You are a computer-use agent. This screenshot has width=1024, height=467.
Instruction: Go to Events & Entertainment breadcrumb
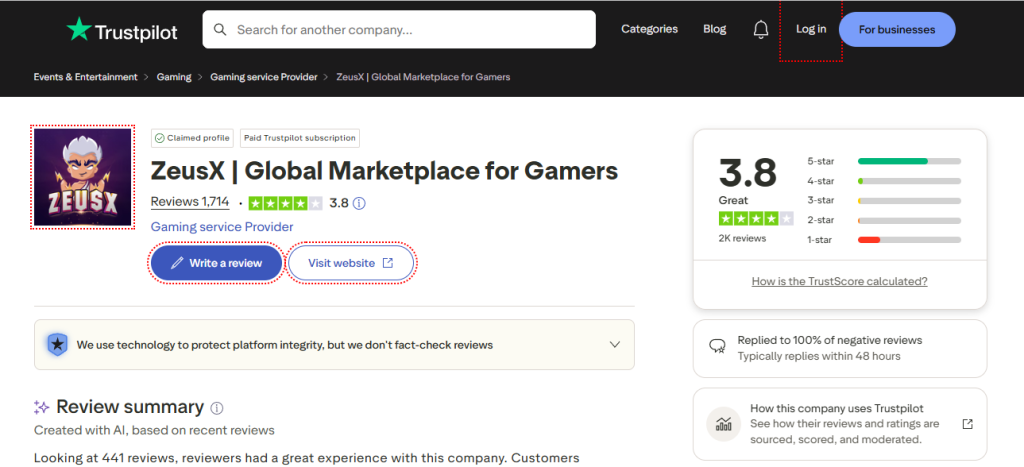(86, 77)
